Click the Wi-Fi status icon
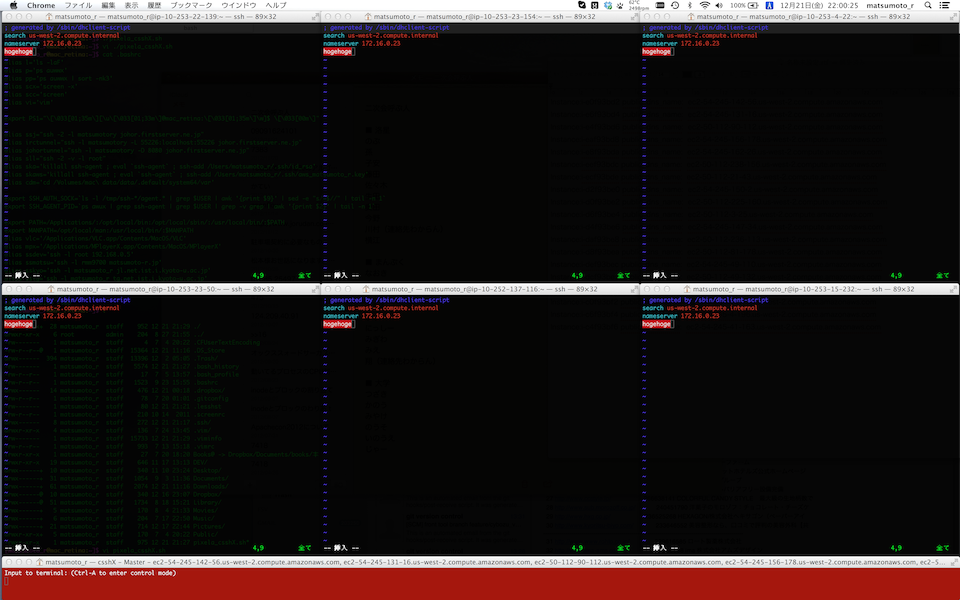The height and width of the screenshot is (600, 960). [704, 5]
